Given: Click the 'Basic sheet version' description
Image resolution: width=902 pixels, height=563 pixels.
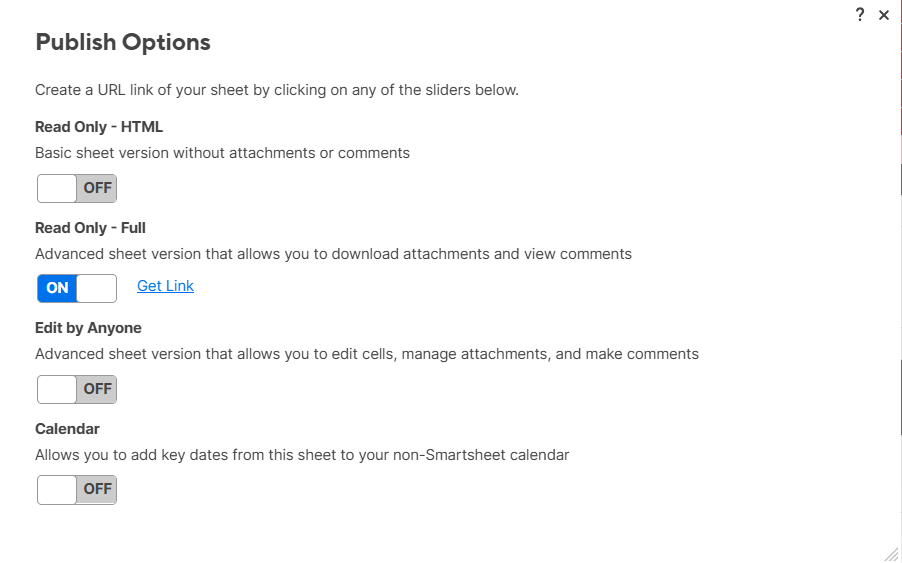Looking at the screenshot, I should pos(222,153).
